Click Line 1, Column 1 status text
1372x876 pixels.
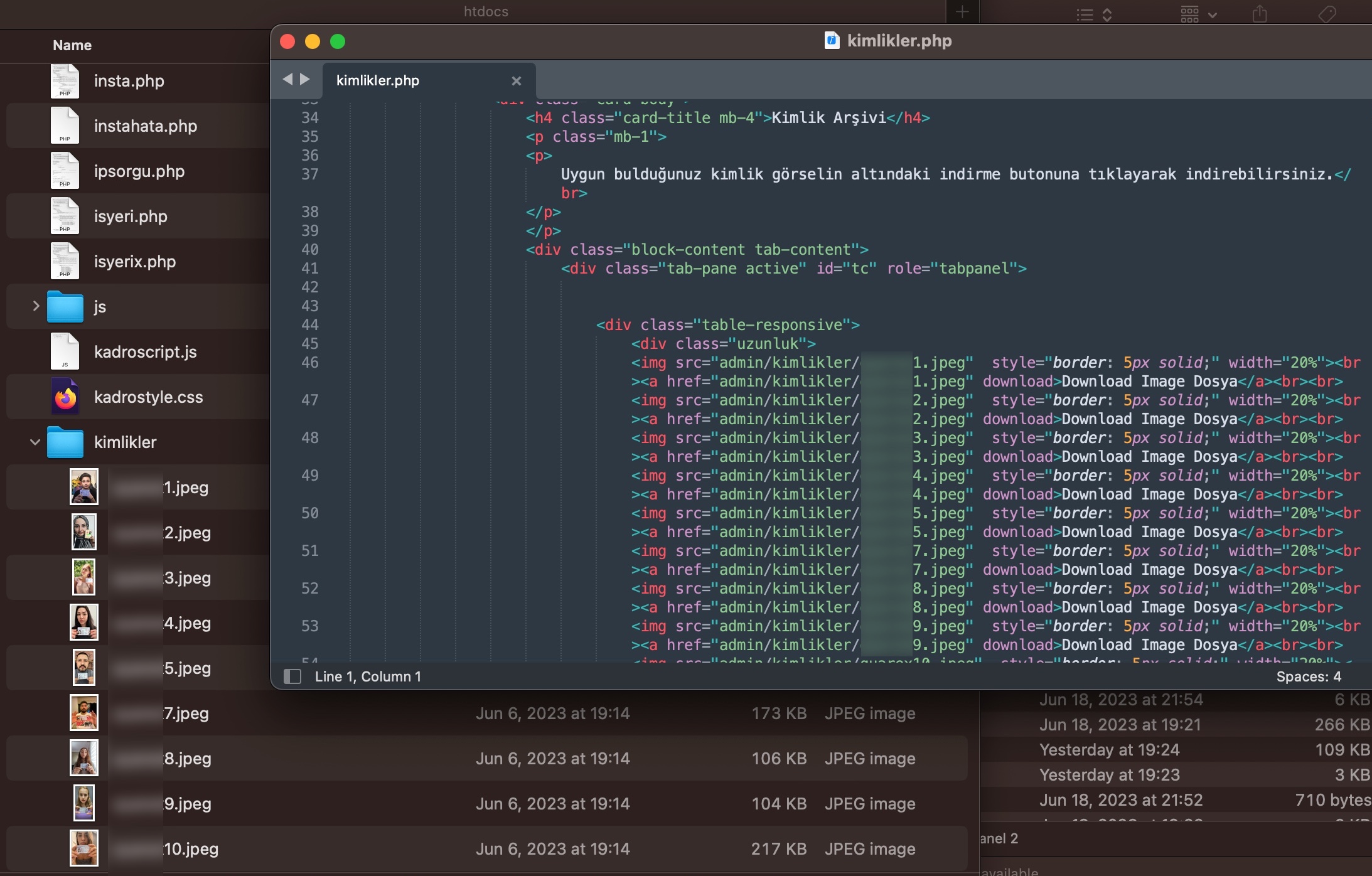(x=368, y=676)
